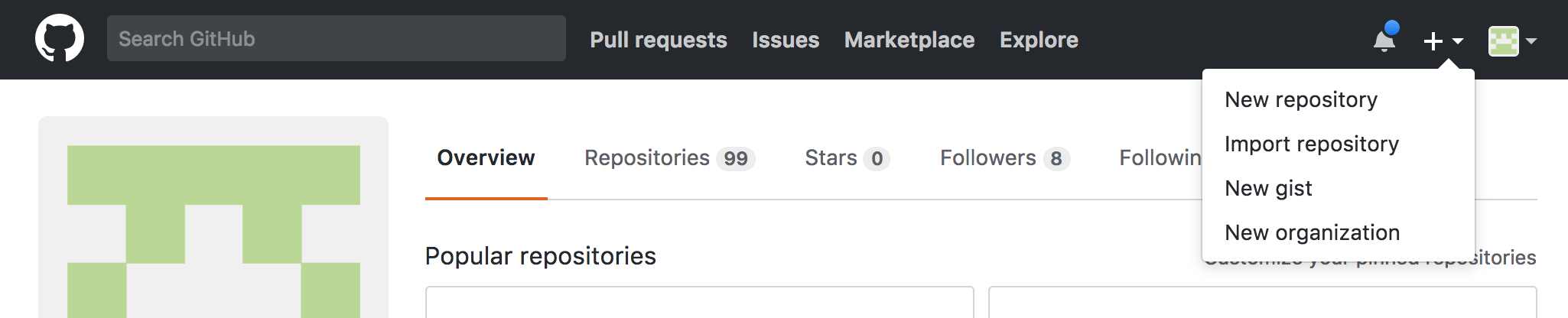Switch to the Repositories tab

tap(670, 157)
